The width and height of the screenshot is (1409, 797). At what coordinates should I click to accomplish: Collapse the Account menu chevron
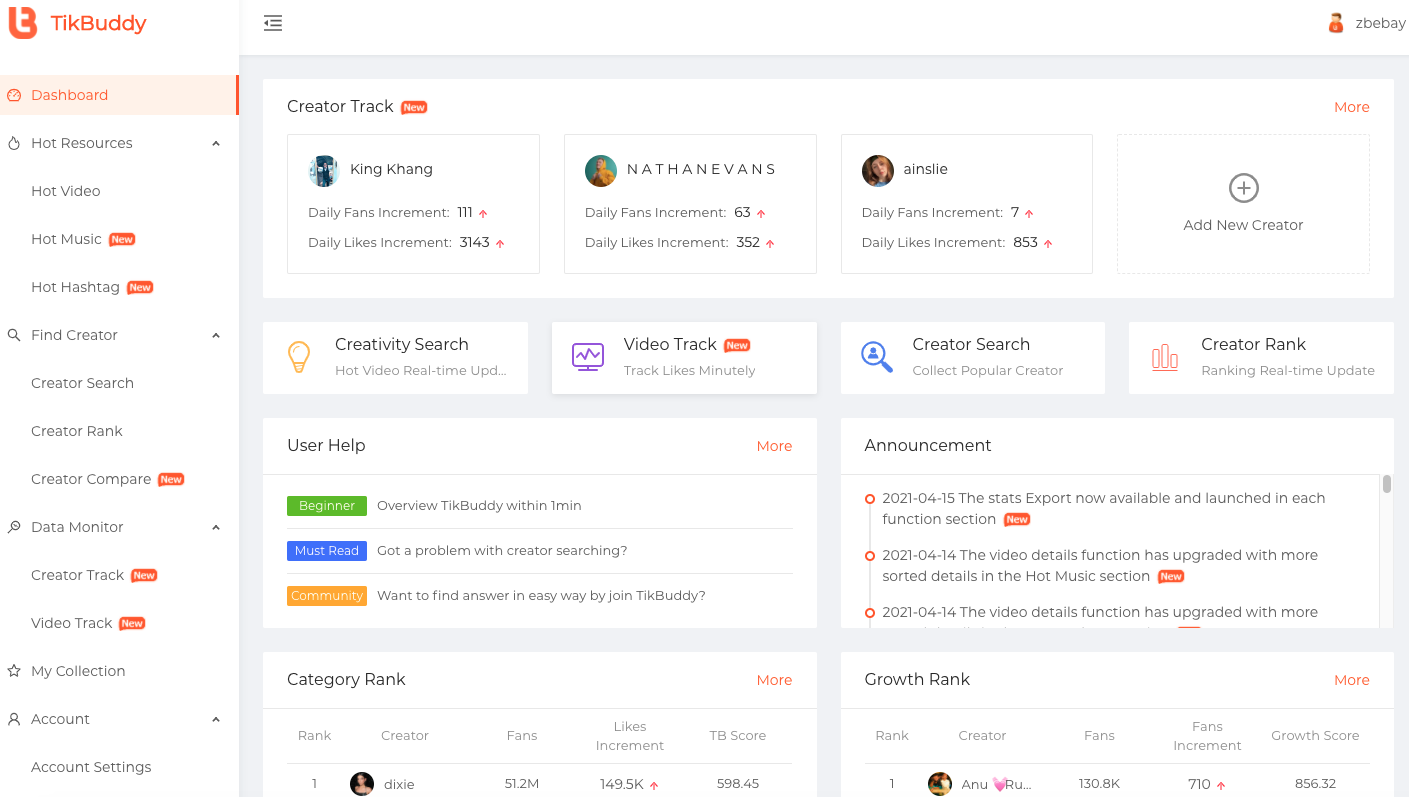tap(216, 719)
